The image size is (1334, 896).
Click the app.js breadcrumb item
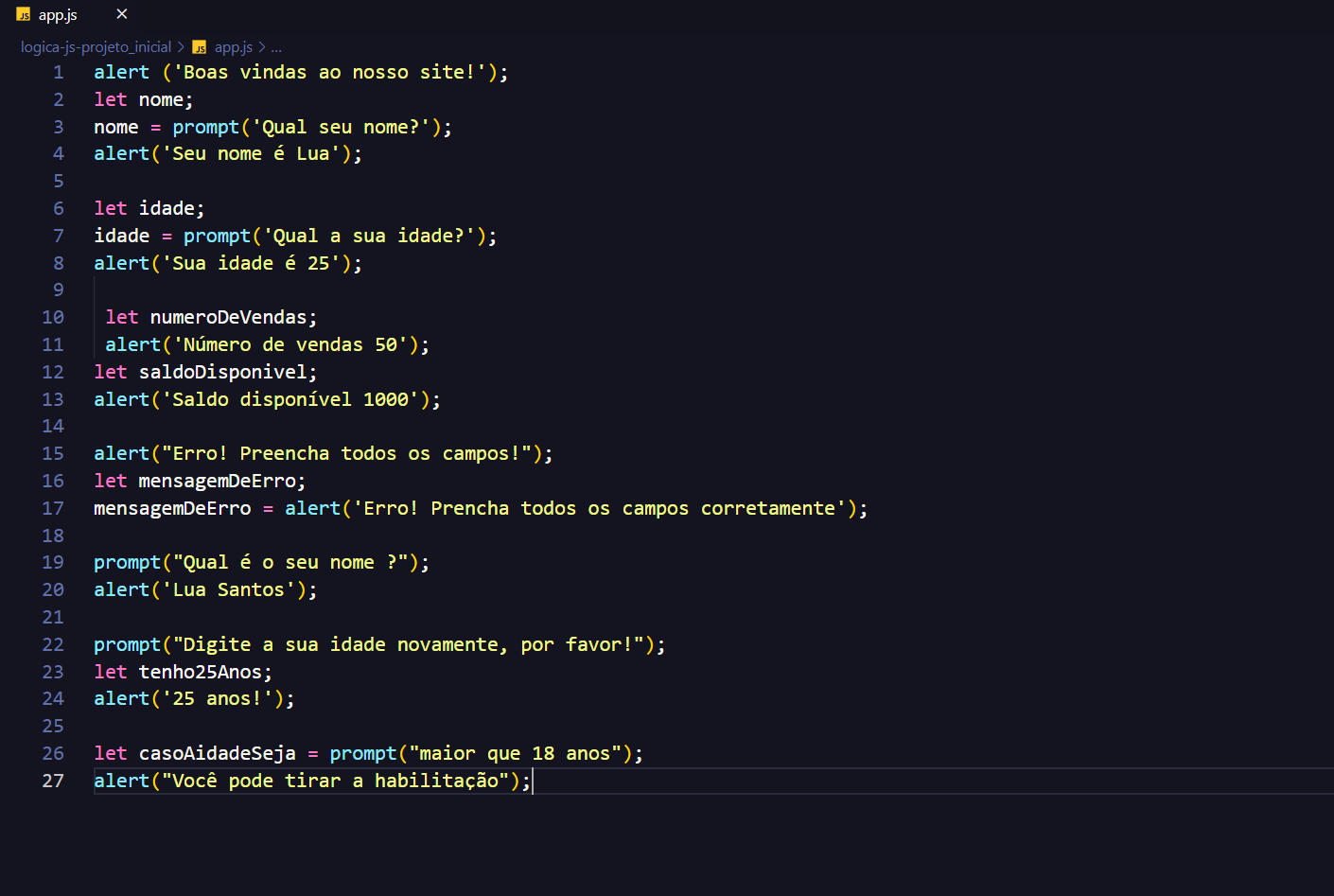coord(233,46)
